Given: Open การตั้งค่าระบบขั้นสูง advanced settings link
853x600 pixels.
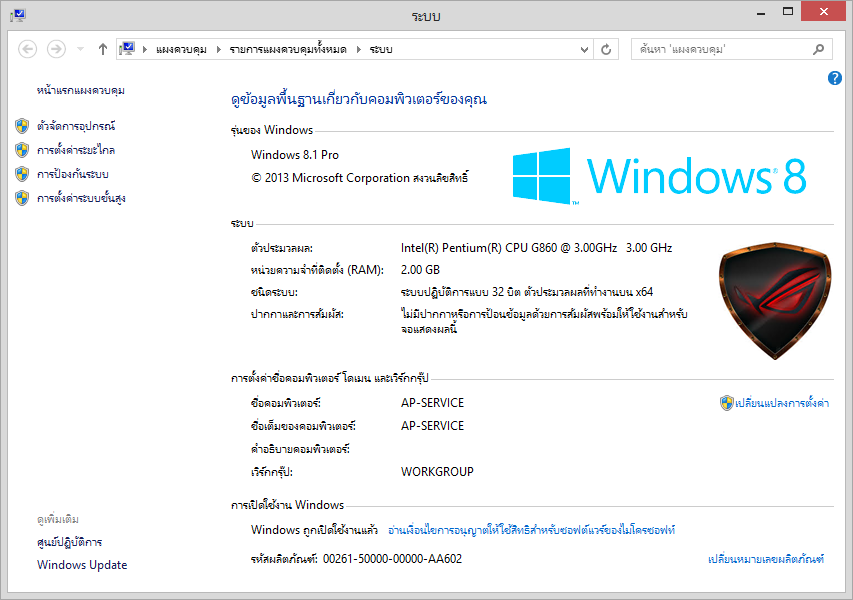Looking at the screenshot, I should pyautogui.click(x=81, y=198).
